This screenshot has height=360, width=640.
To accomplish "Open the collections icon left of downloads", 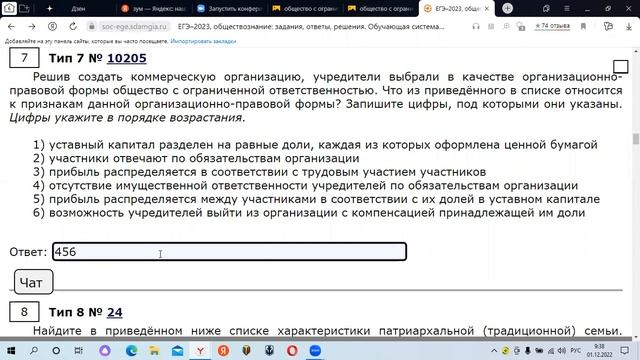I will coord(608,27).
